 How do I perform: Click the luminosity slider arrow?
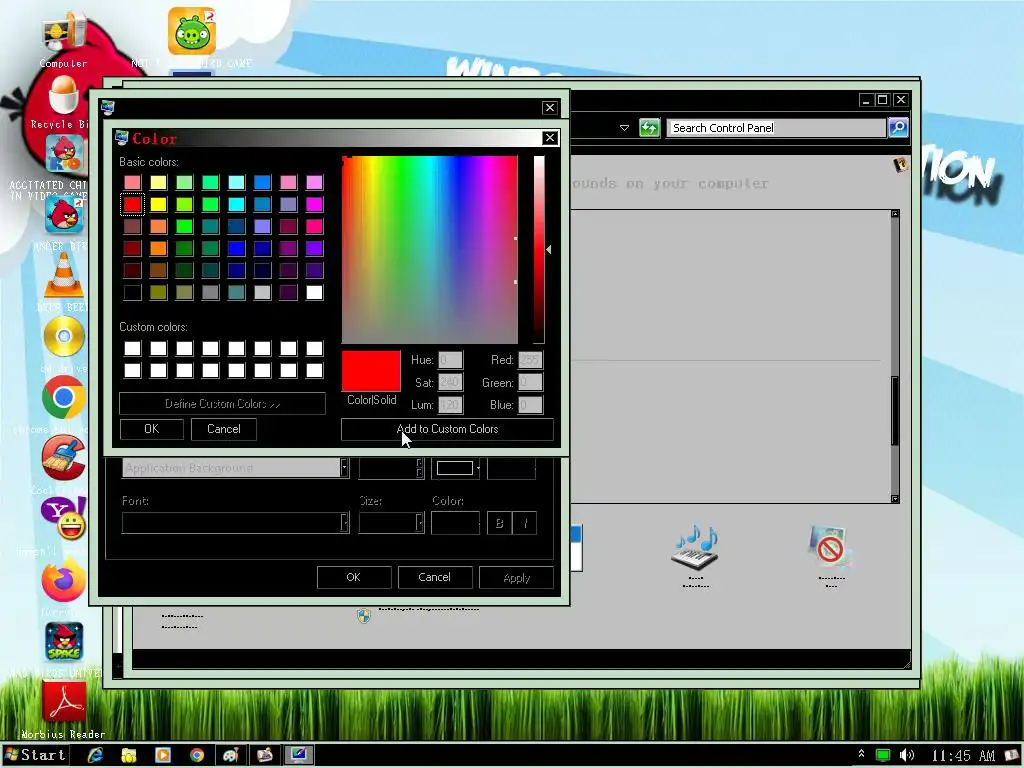tap(549, 249)
